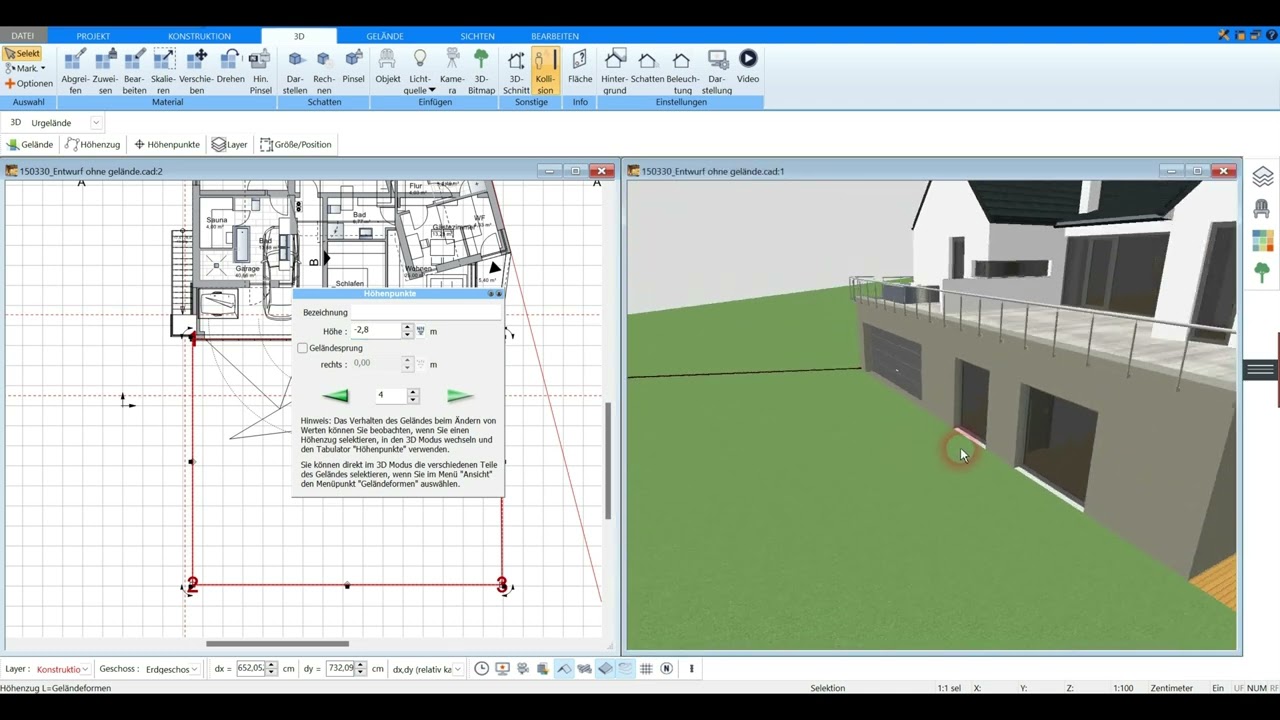Insert a Kamera
The image size is (1280, 720).
pyautogui.click(x=452, y=71)
